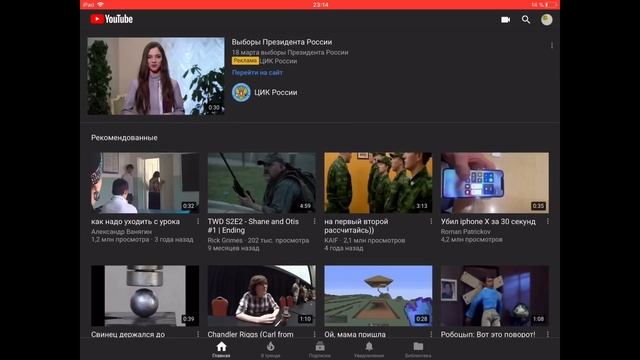Viewport: 640px width, 360px height.
Task: Open the video camera upload icon
Action: tap(505, 20)
